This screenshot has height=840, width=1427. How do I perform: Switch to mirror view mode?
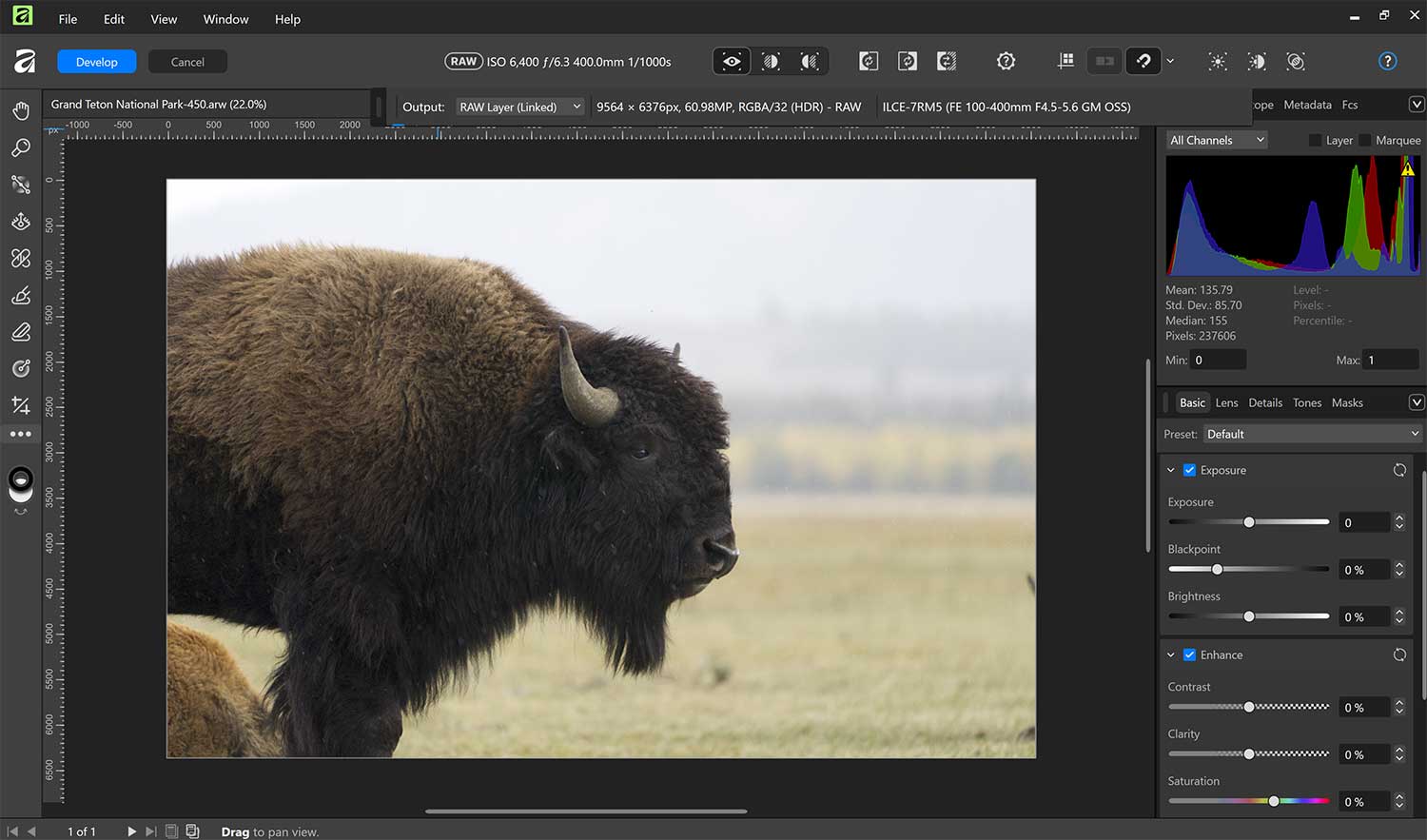point(810,62)
